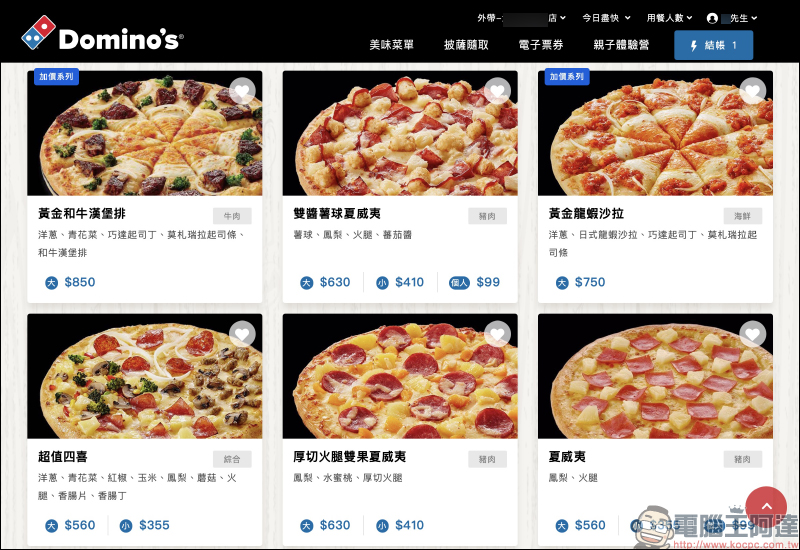The image size is (800, 550).
Task: Select personal size 個人 $99 for 雙醬薯球夏威夷
Action: tap(474, 282)
